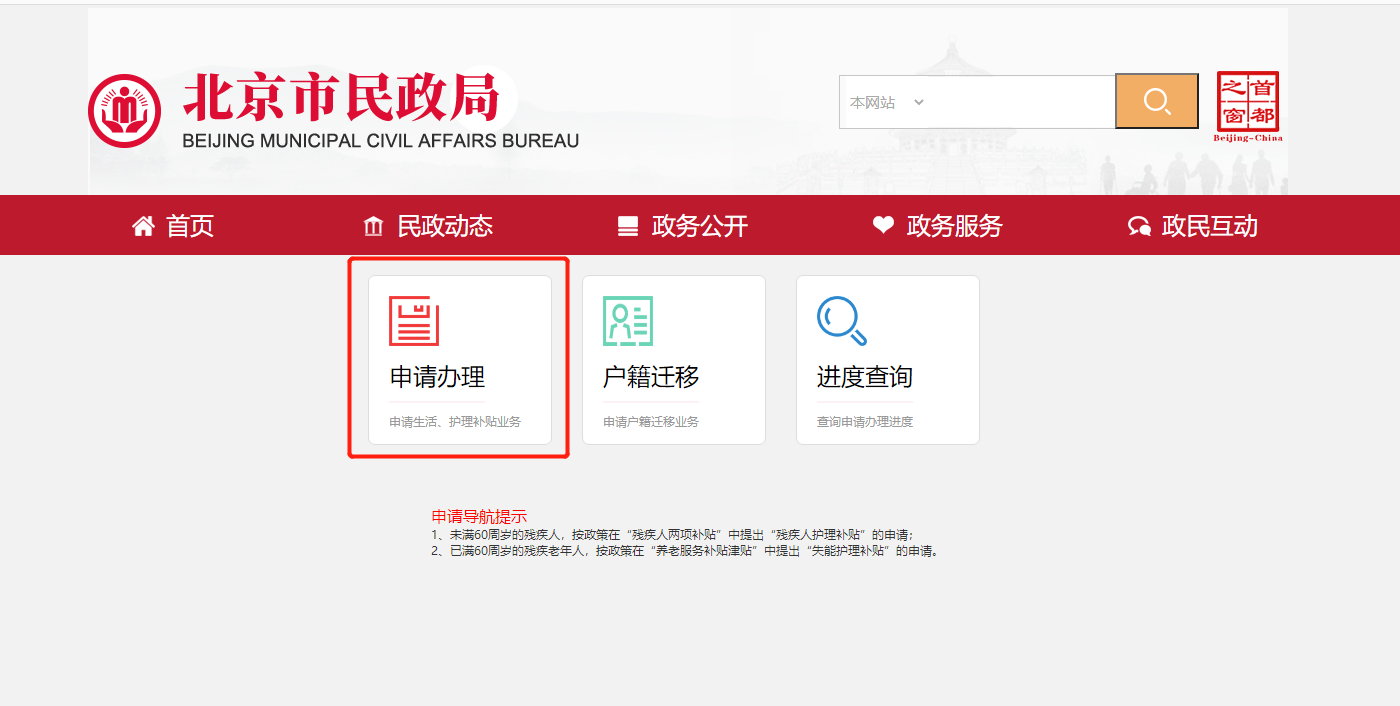
Task: Select the 申请办理 application form icon
Action: pos(413,320)
